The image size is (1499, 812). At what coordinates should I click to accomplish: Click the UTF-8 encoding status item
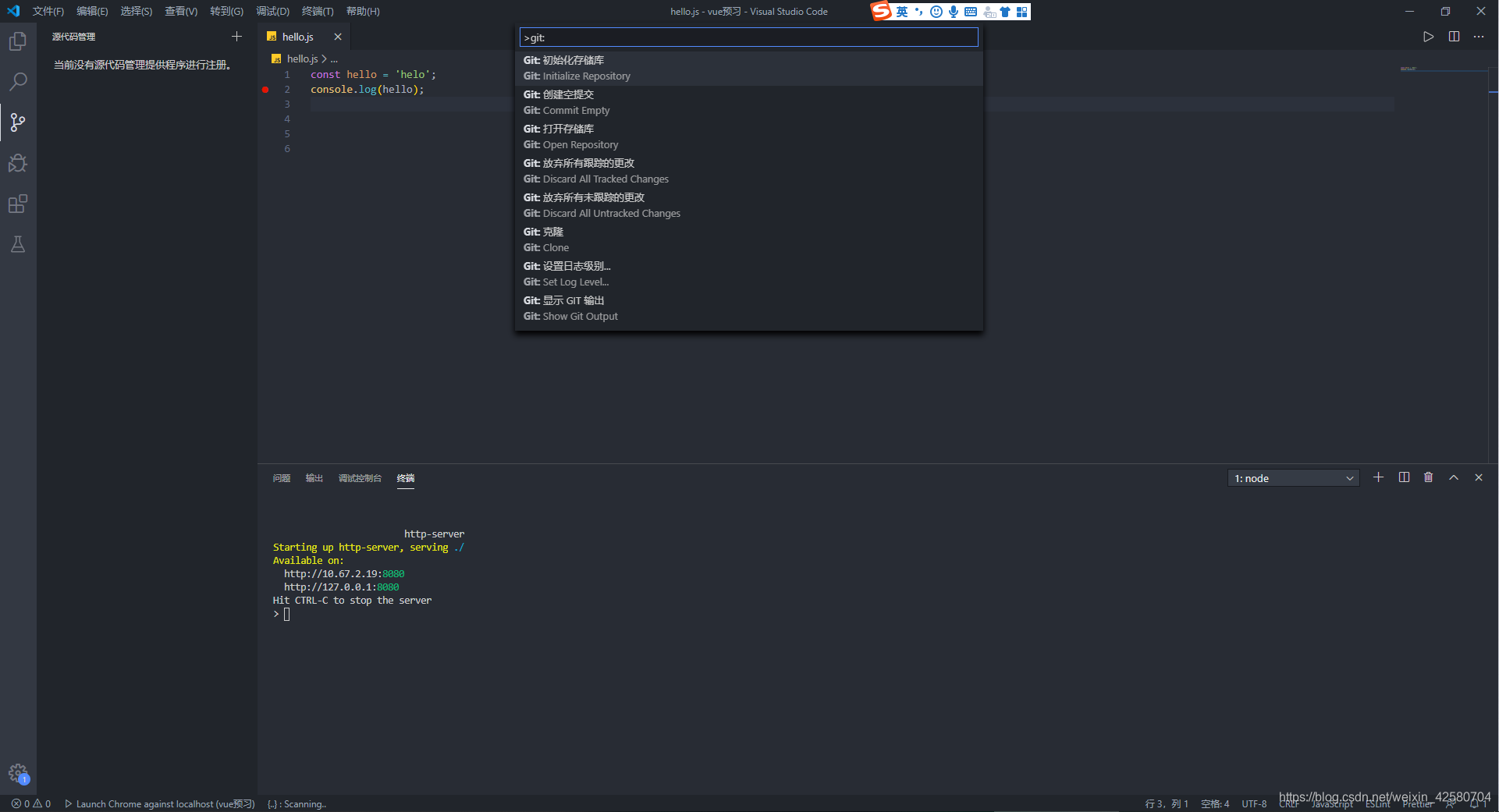click(1254, 804)
